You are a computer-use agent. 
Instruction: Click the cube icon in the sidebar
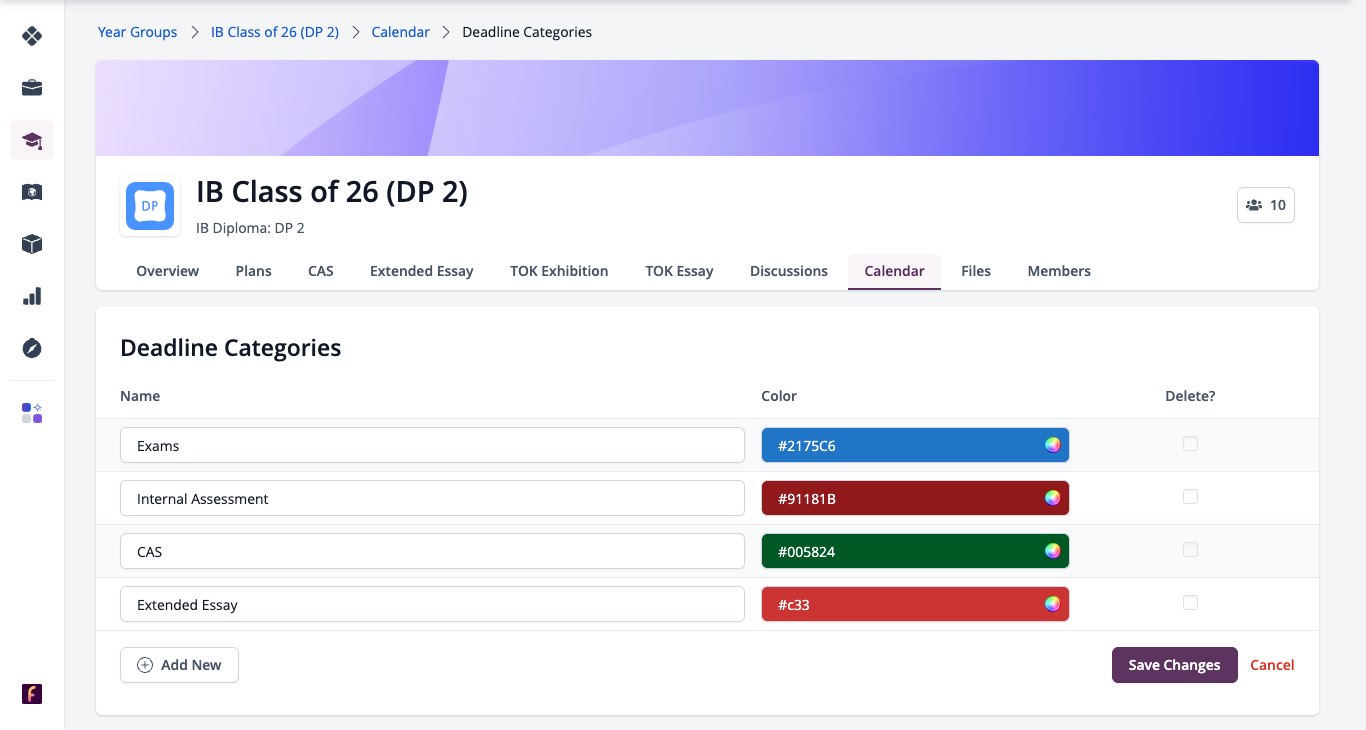click(x=32, y=244)
